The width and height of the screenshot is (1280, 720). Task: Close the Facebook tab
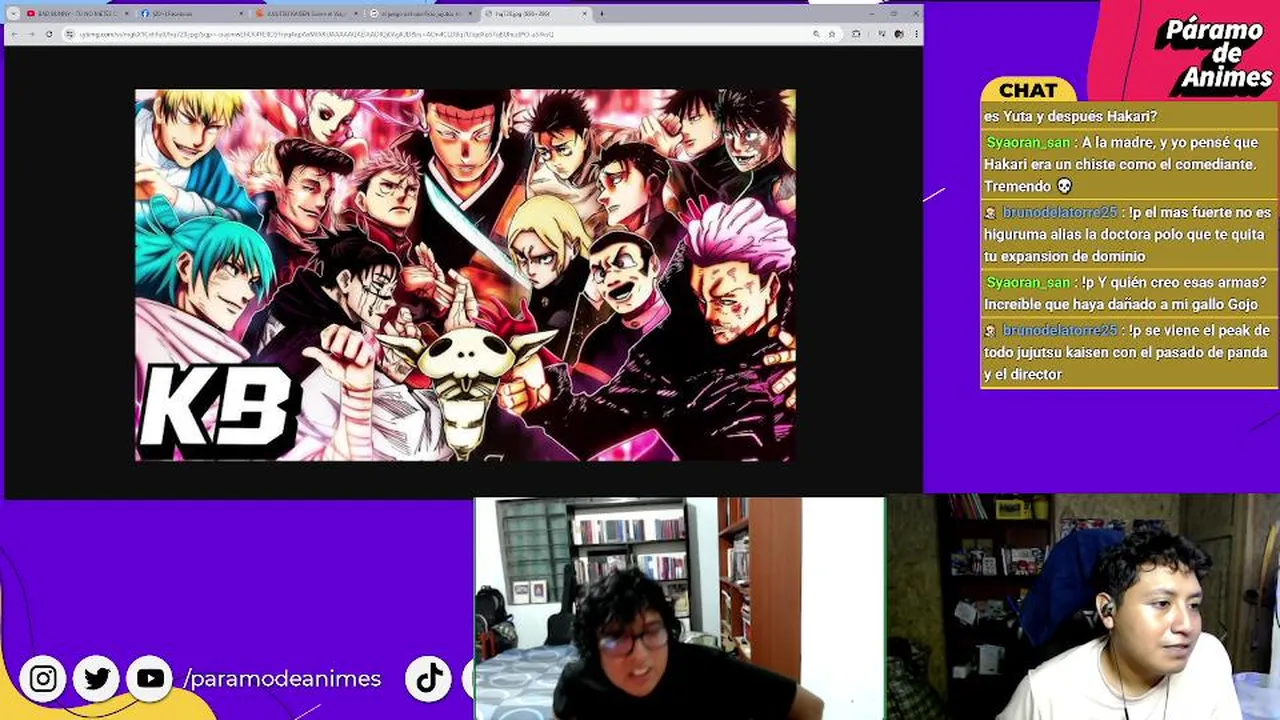click(x=241, y=14)
